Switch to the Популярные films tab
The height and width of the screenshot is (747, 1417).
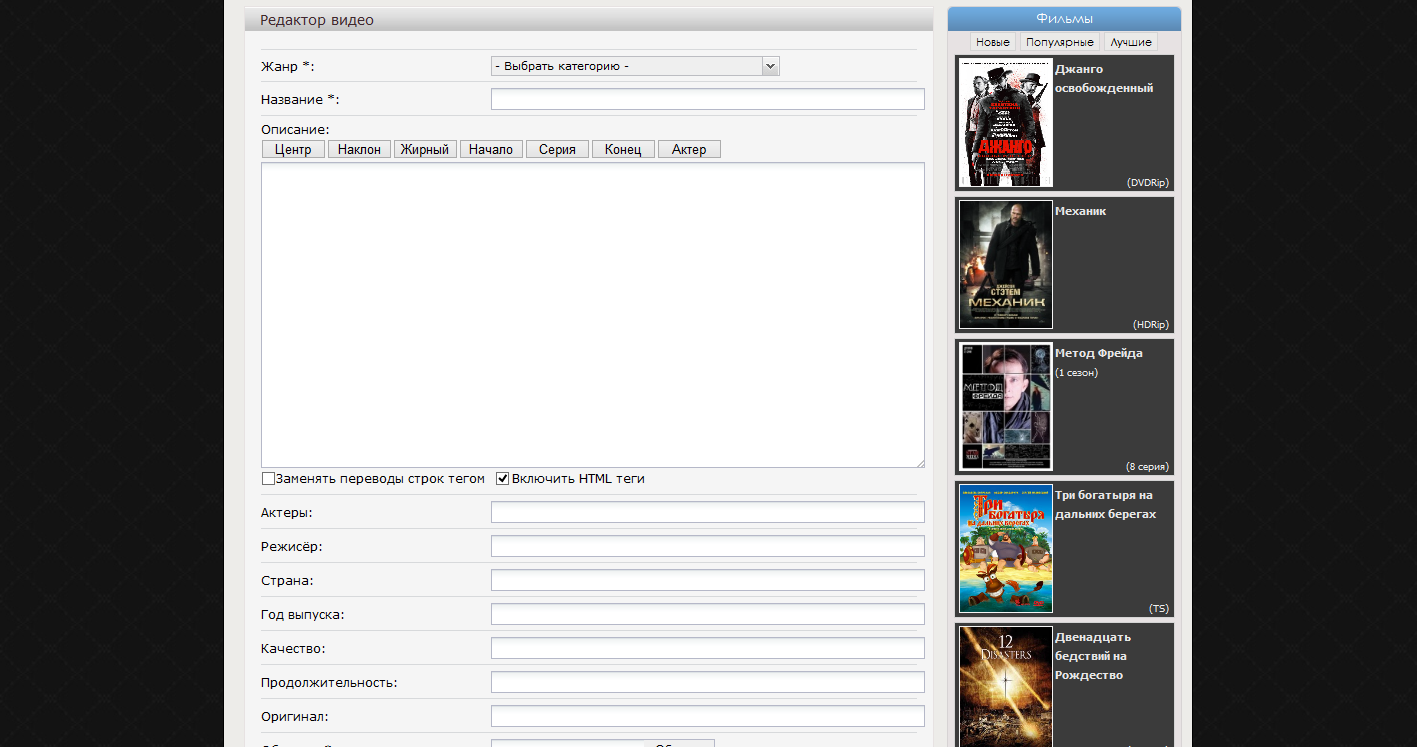1059,42
